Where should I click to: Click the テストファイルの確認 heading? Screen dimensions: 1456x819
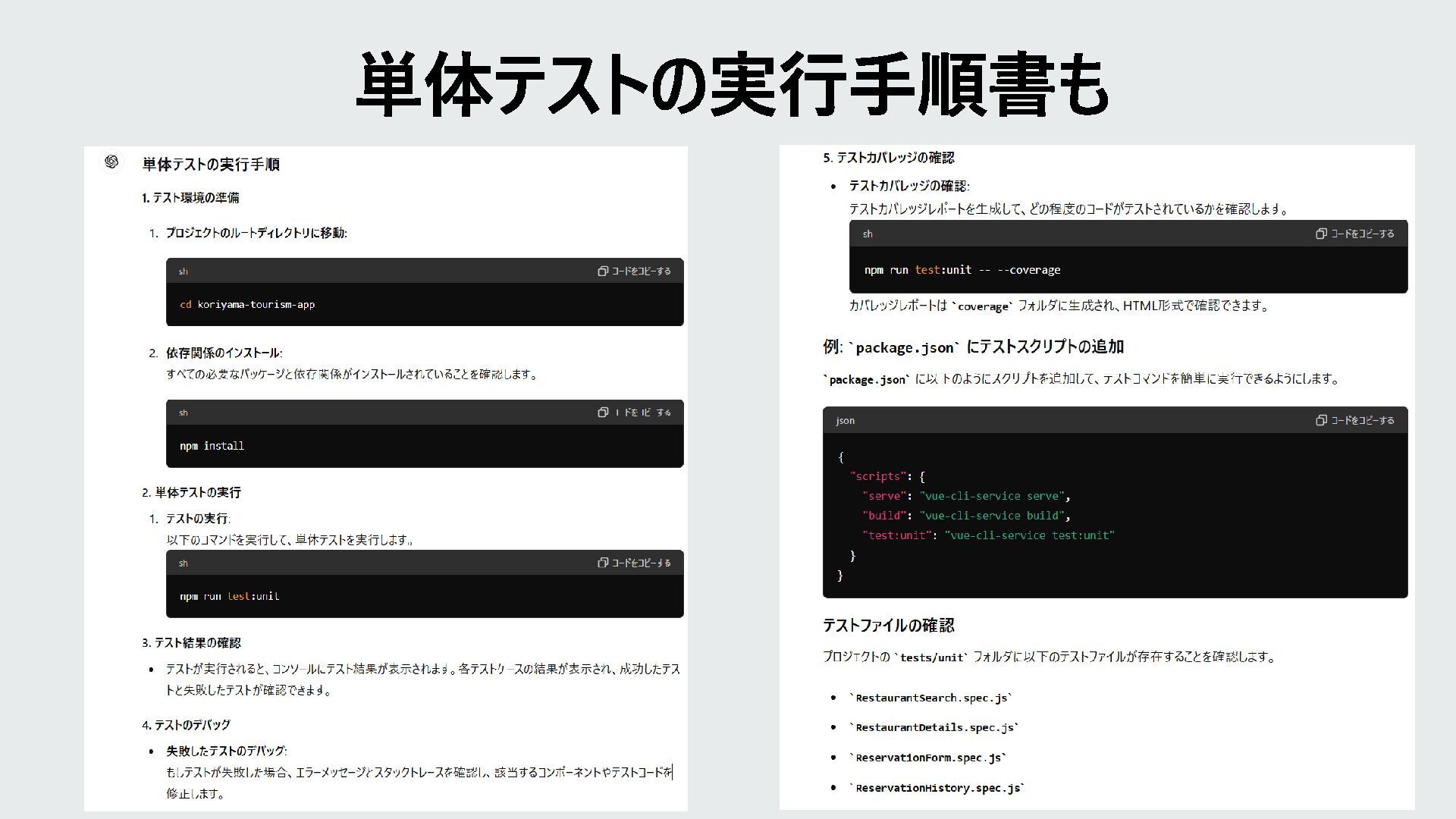tap(888, 626)
